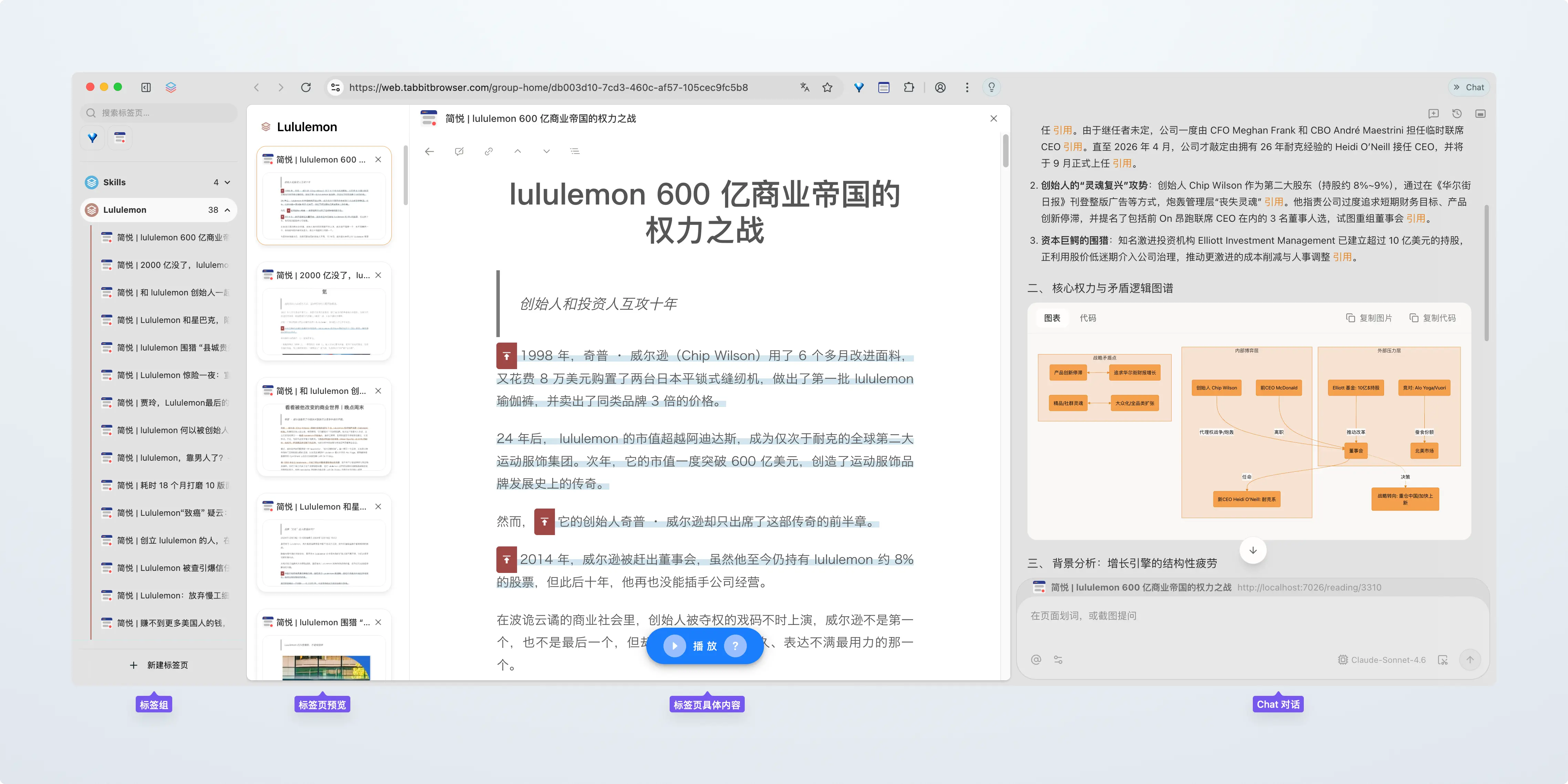Open chat history clock icon

pos(1457,114)
